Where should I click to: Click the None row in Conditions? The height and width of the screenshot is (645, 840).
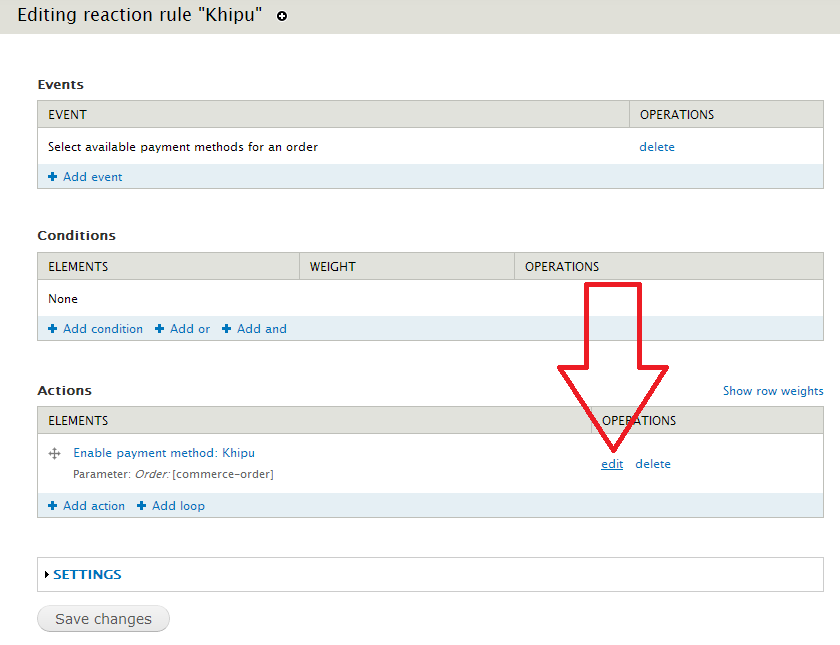click(63, 299)
